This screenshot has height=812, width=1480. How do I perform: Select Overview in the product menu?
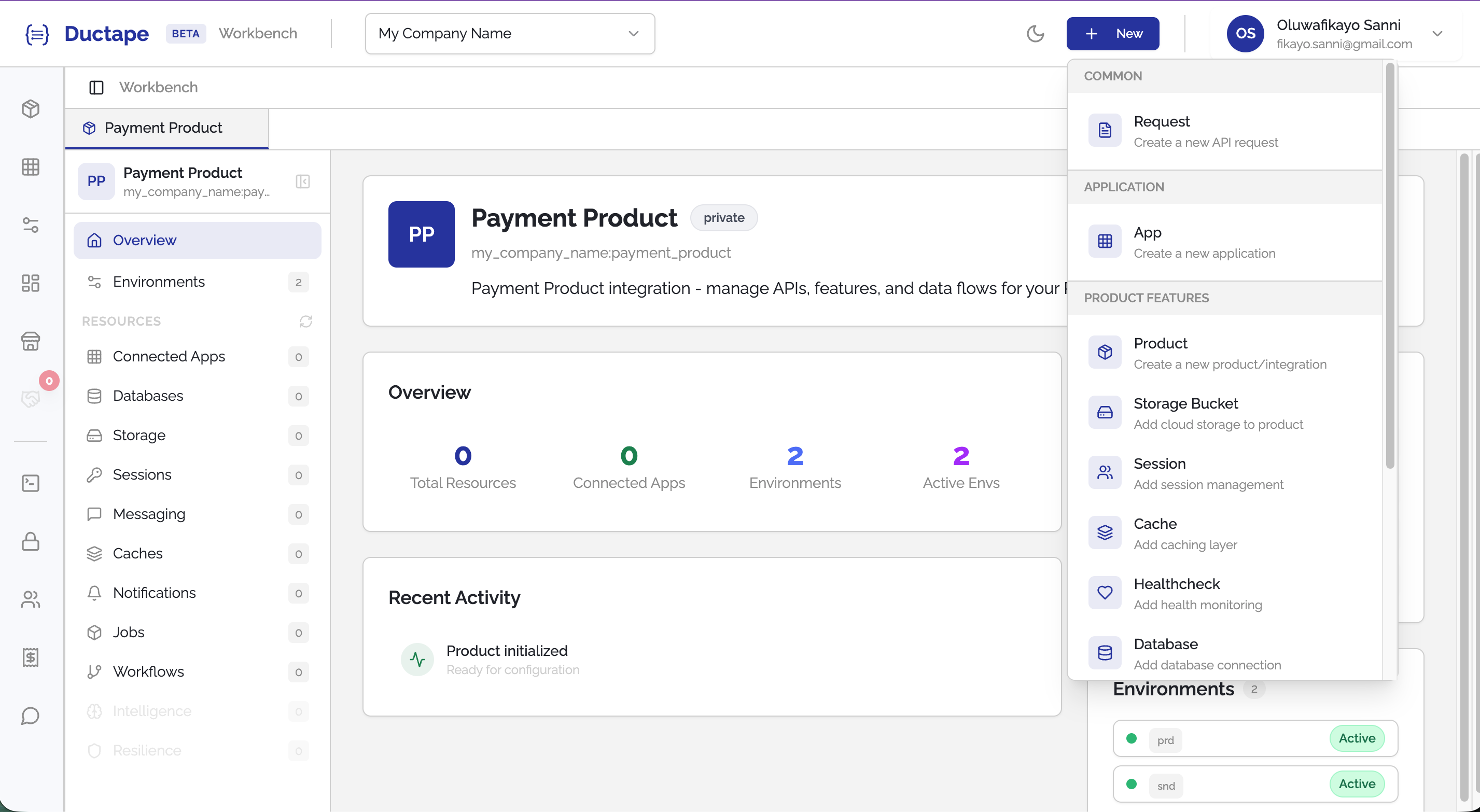(144, 240)
